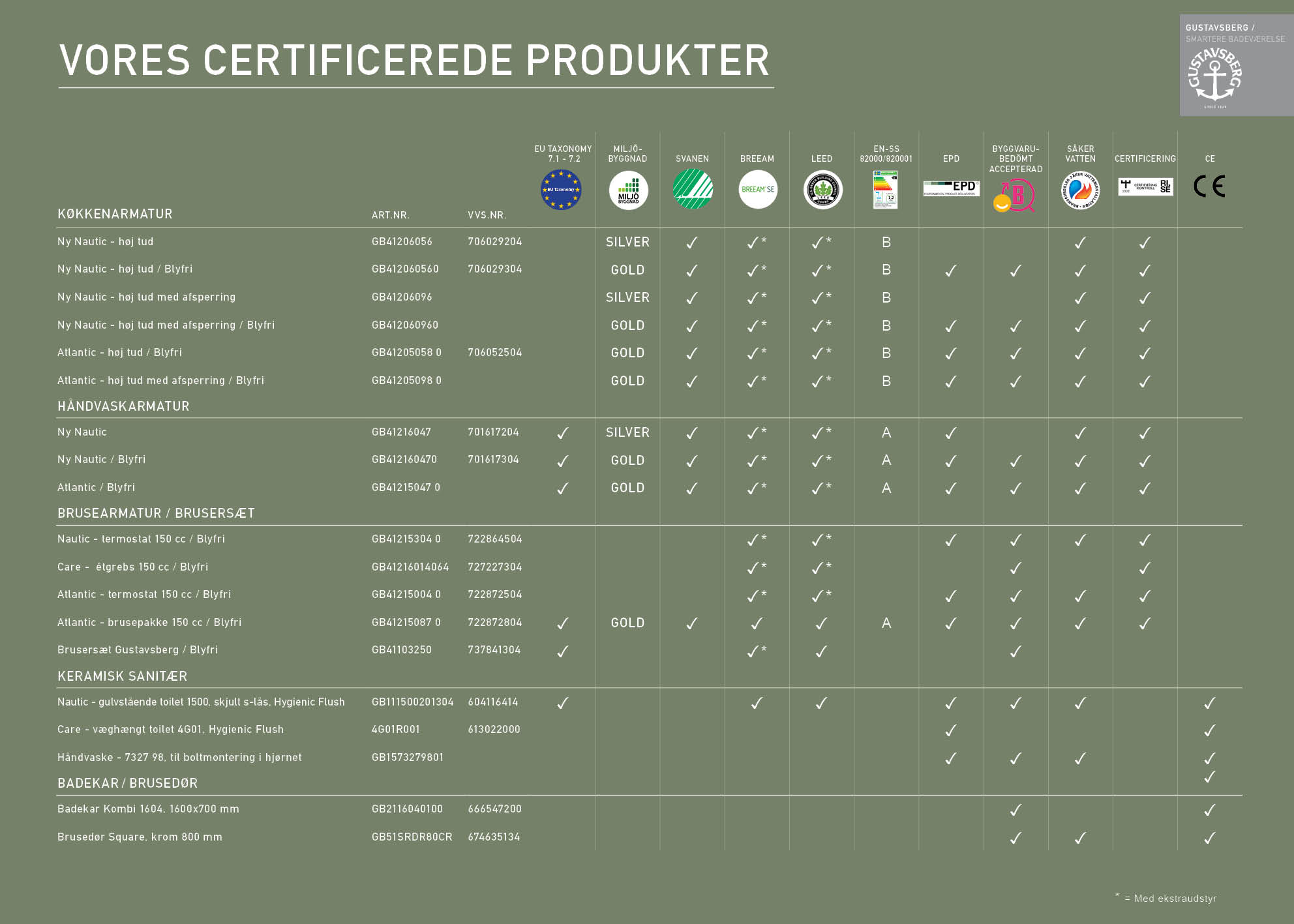The height and width of the screenshot is (924, 1294).
Task: Click the Gustavsberg anchor logo
Action: pyautogui.click(x=1214, y=78)
